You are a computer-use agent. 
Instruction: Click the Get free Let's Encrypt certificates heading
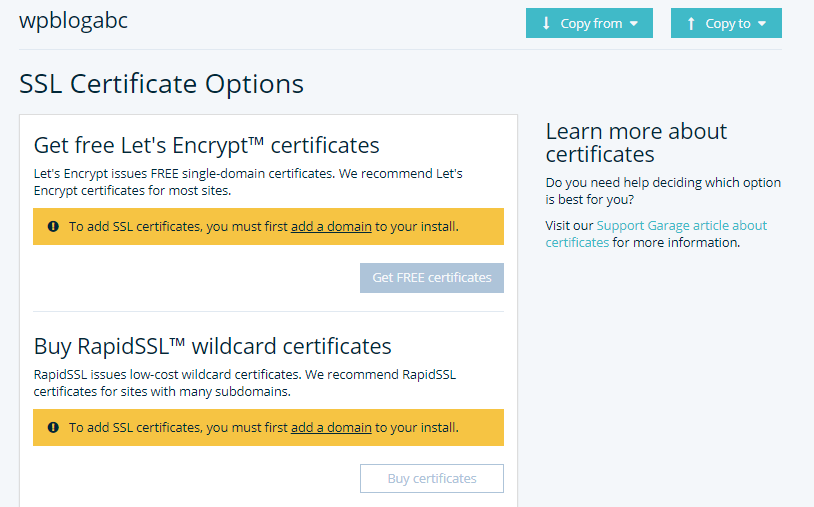tap(207, 145)
